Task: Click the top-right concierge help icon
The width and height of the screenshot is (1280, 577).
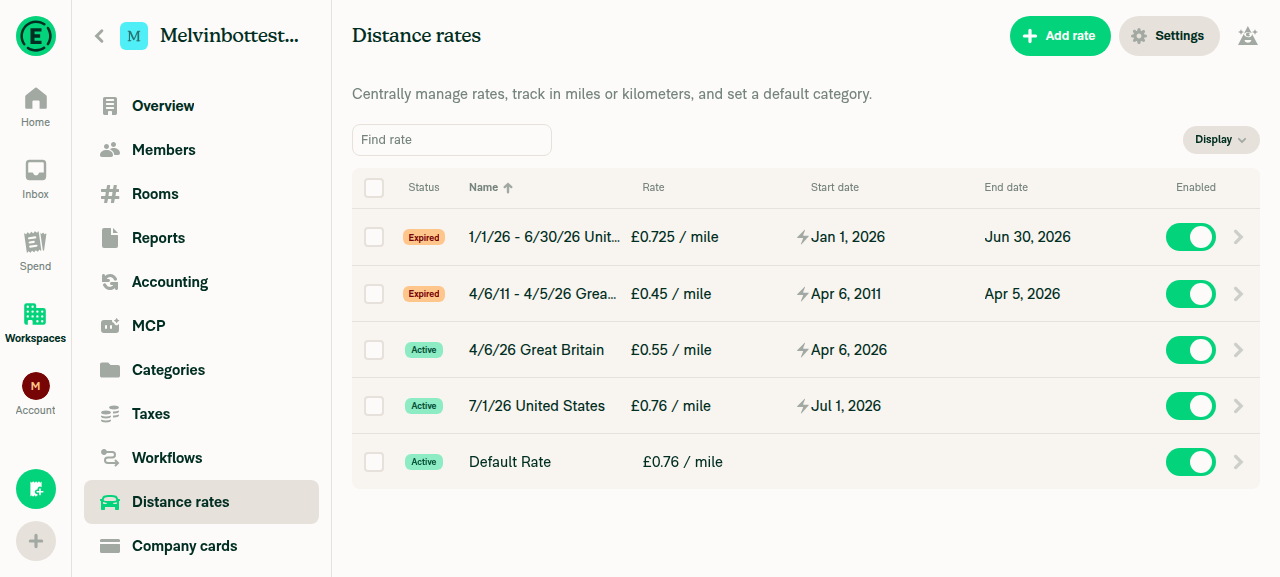Action: [1247, 36]
